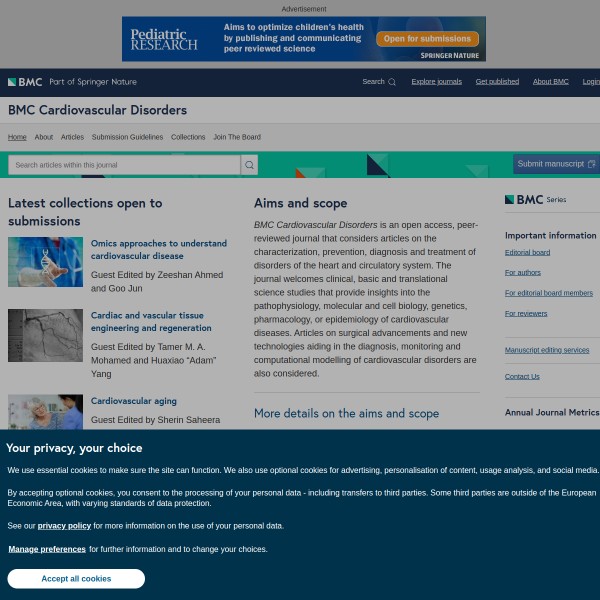600x600 pixels.
Task: Open More details on aims and scope
Action: click(346, 413)
